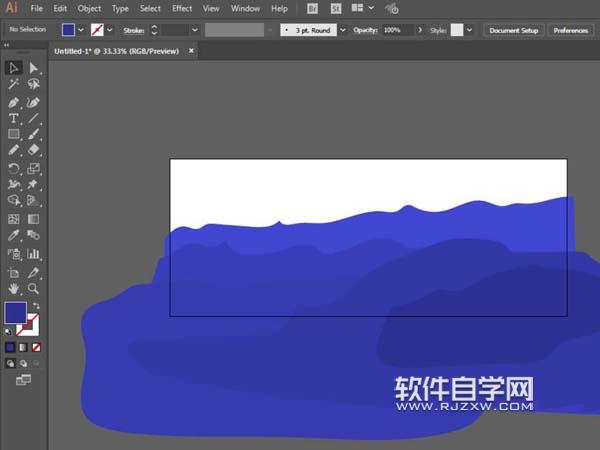
Task: Select the Blend tool
Action: point(33,235)
